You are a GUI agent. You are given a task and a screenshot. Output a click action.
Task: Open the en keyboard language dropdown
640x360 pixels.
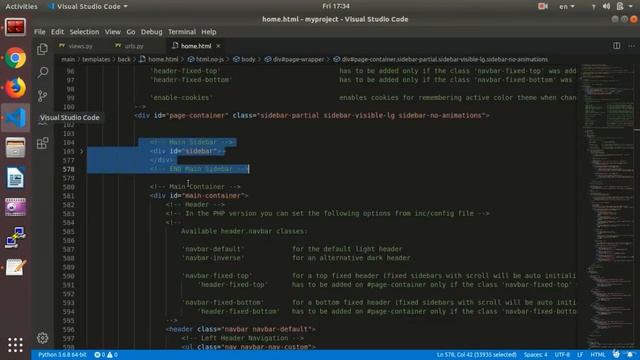pyautogui.click(x=567, y=6)
